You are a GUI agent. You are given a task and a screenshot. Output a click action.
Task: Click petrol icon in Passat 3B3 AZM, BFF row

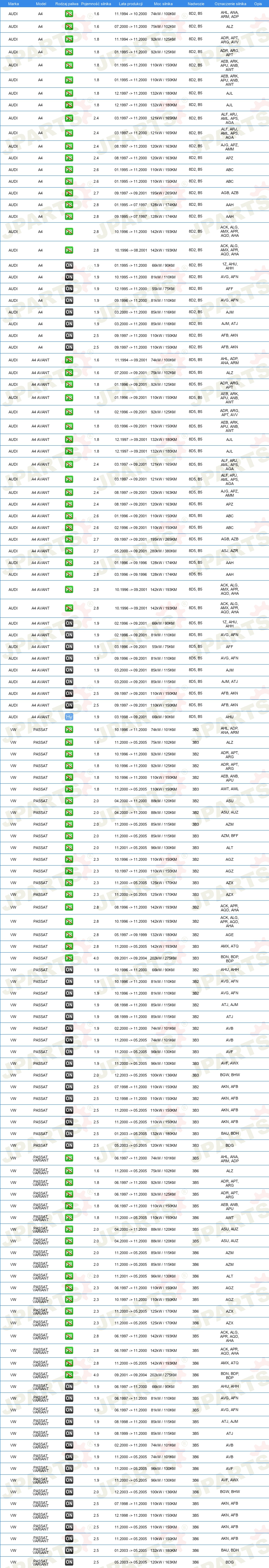tap(69, 836)
